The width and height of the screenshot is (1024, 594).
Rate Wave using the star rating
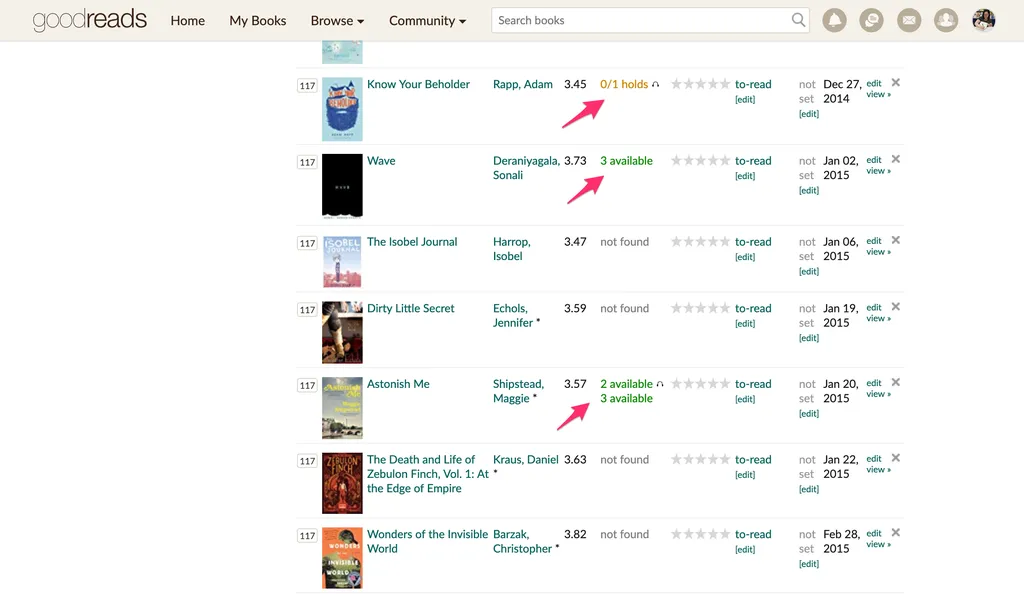pos(700,160)
